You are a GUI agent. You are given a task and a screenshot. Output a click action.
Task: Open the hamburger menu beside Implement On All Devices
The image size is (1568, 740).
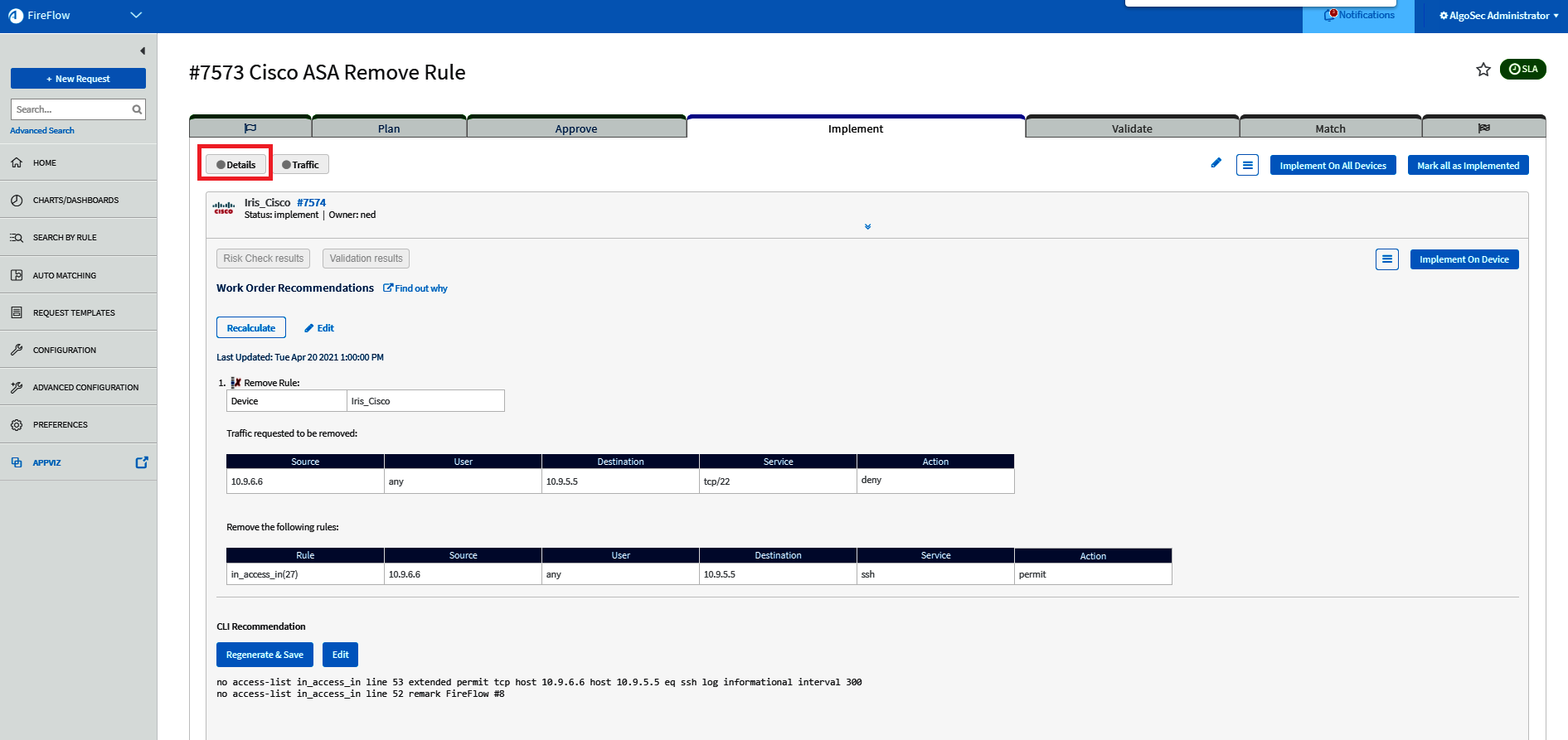pyautogui.click(x=1247, y=166)
